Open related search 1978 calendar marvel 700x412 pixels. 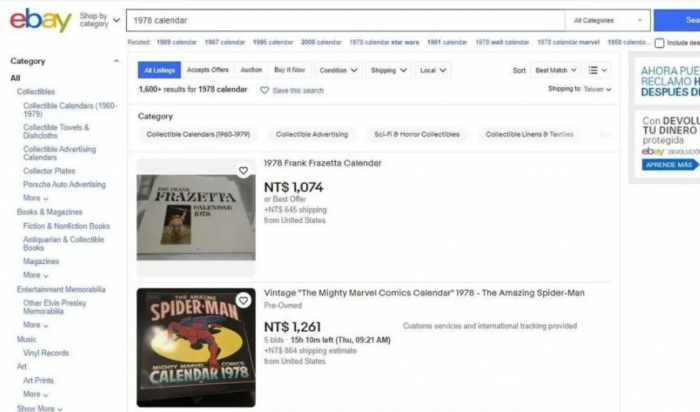point(568,42)
